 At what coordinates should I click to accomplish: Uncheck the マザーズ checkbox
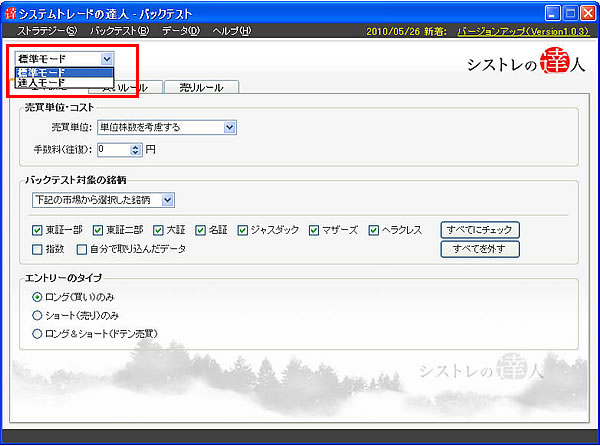(x=314, y=230)
